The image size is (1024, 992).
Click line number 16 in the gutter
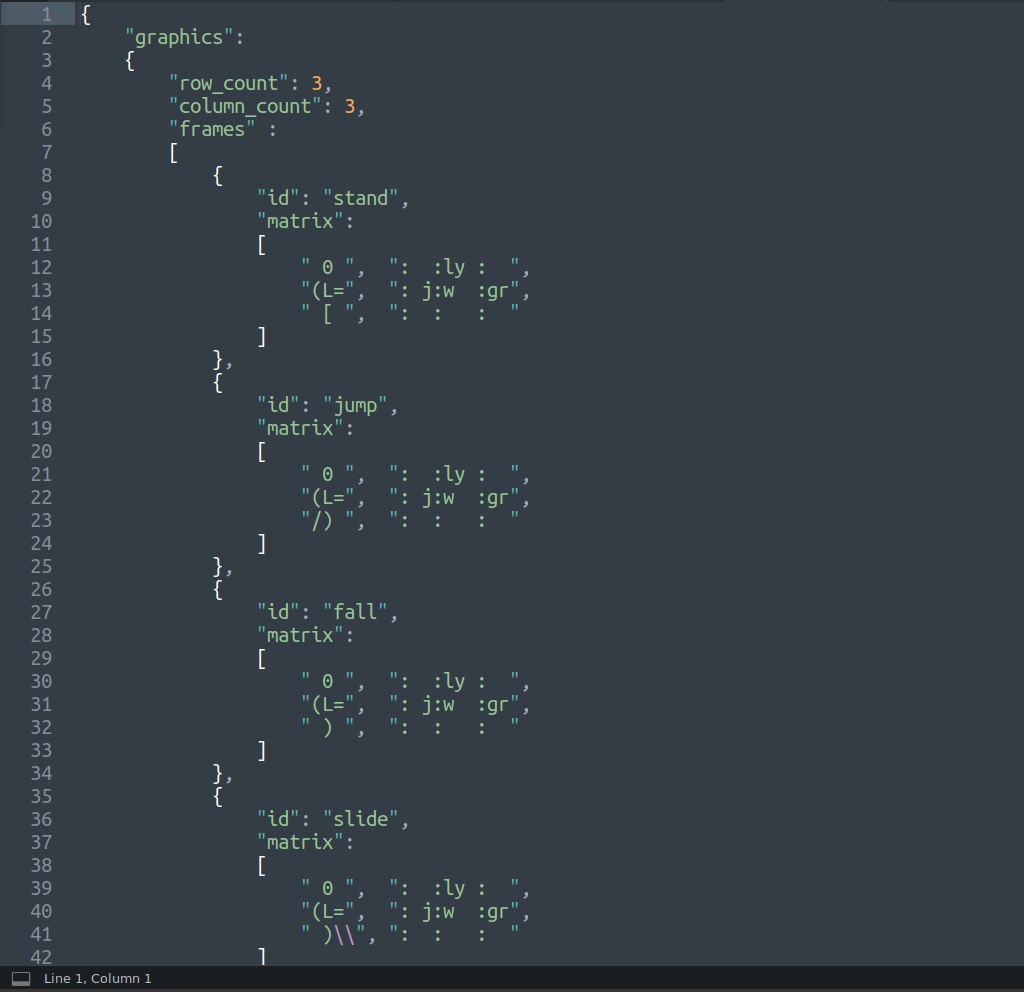coord(40,359)
